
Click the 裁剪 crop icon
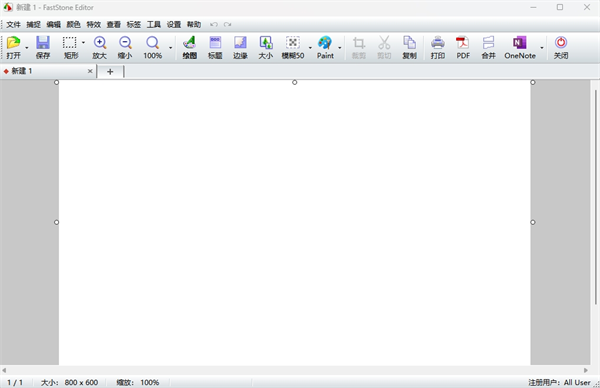pyautogui.click(x=359, y=47)
